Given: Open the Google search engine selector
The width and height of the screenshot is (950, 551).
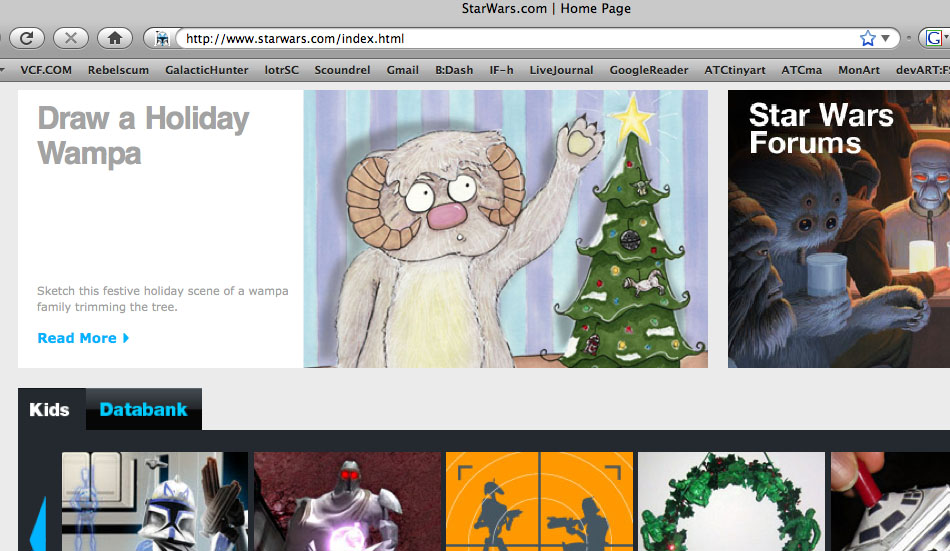Looking at the screenshot, I should [x=936, y=38].
